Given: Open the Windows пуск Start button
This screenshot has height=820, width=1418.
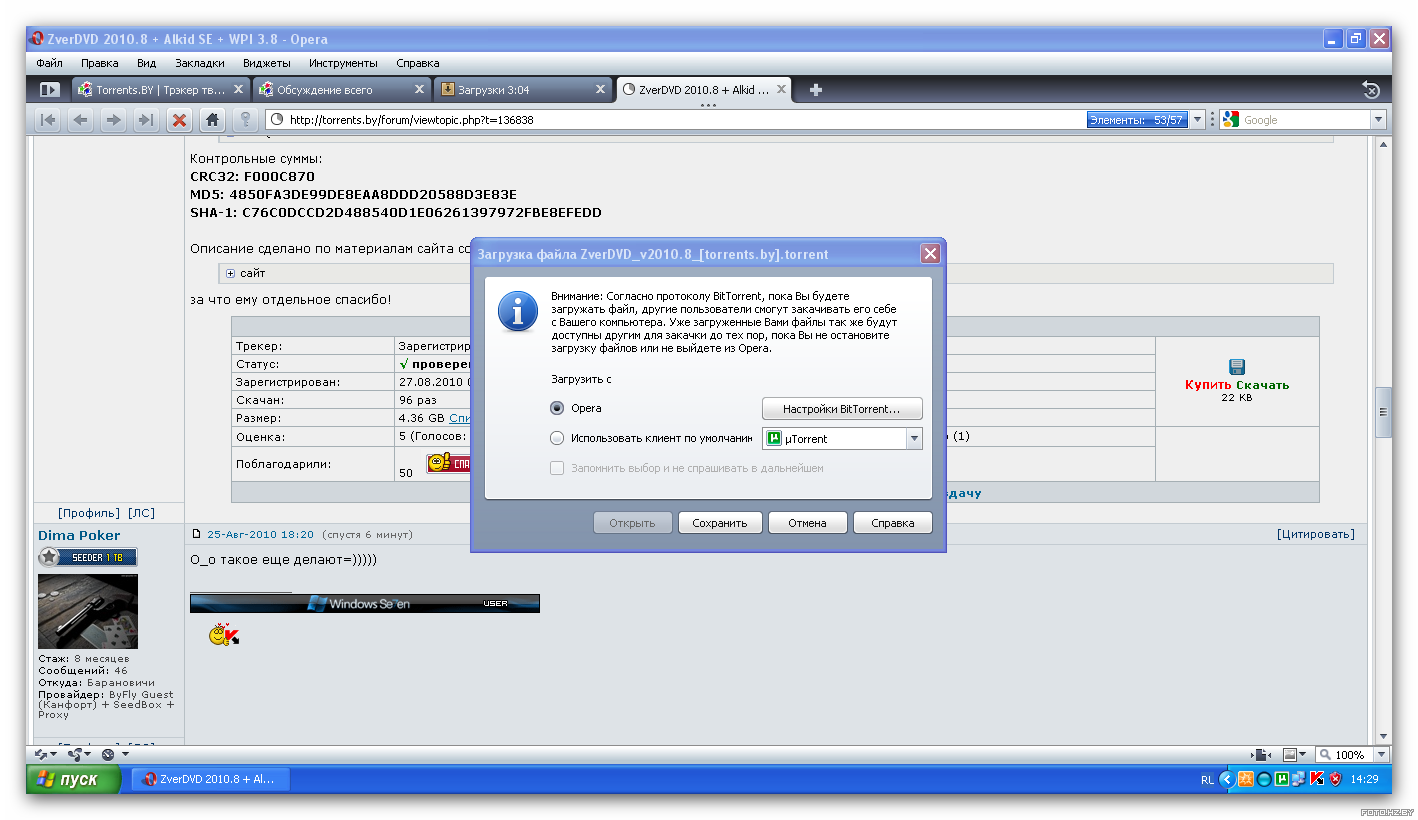Looking at the screenshot, I should [x=73, y=779].
